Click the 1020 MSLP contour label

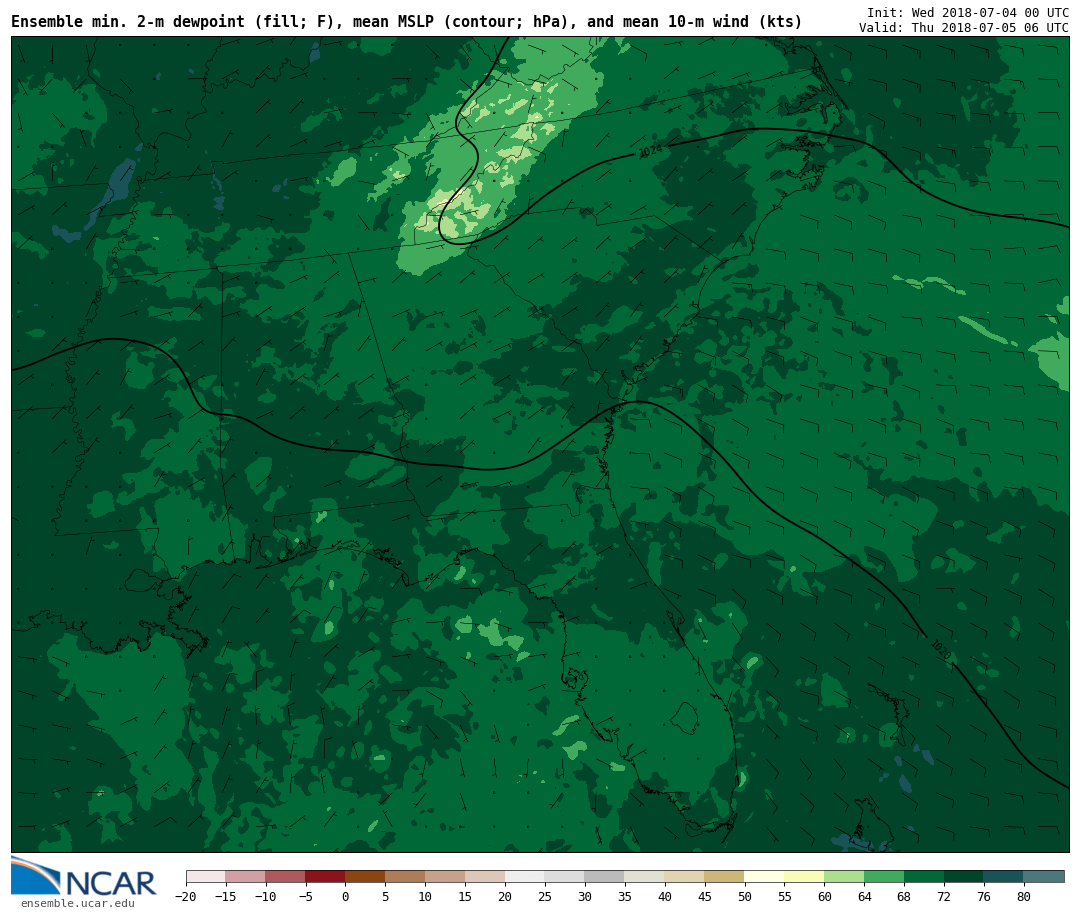point(939,649)
